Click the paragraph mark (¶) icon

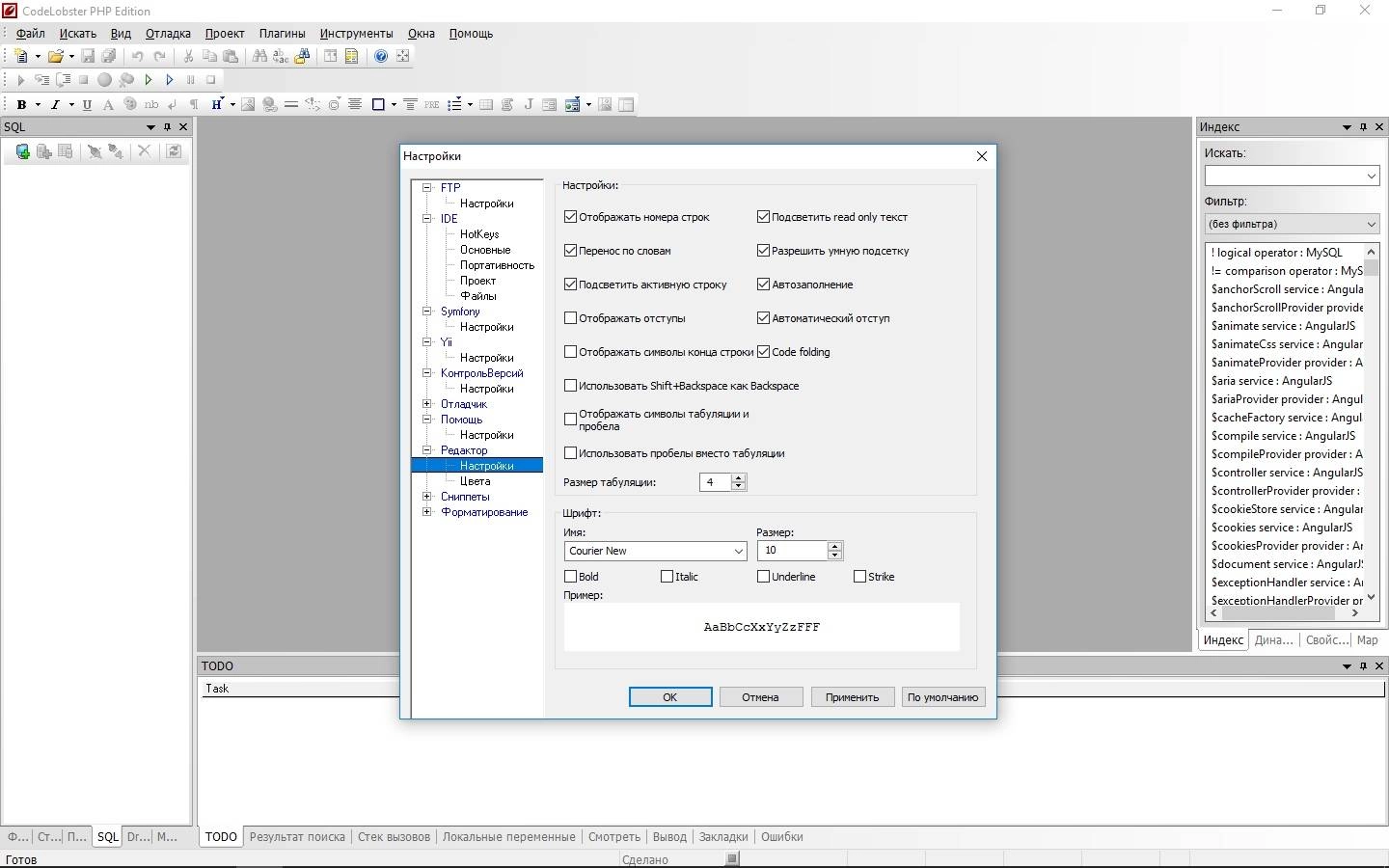coord(194,104)
